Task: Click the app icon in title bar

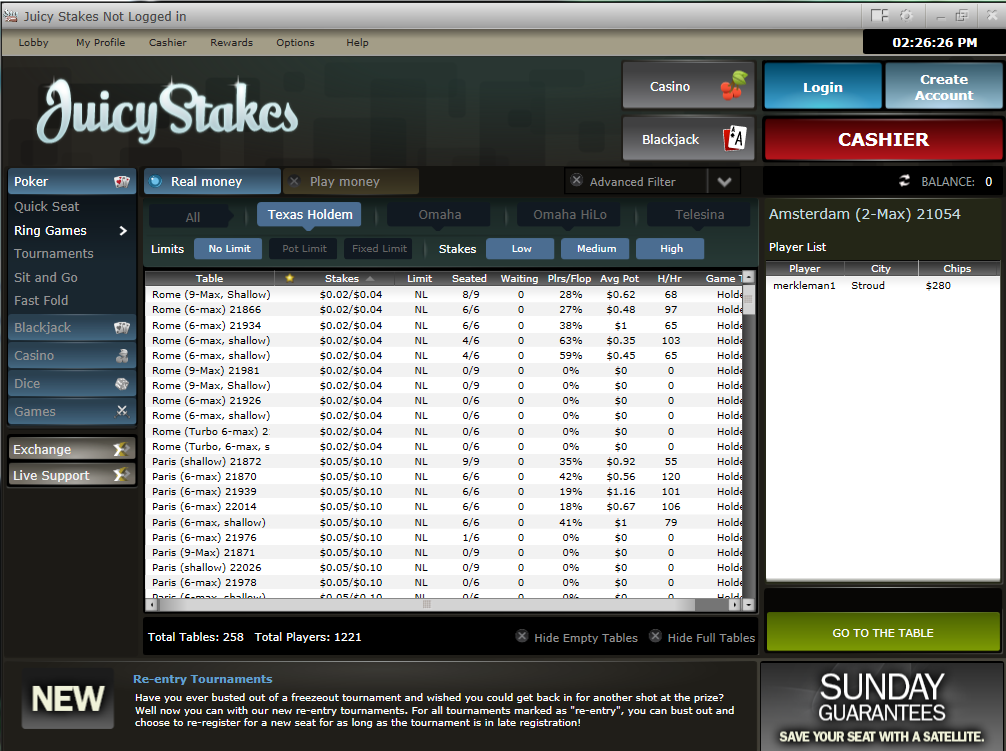Action: pos(10,15)
